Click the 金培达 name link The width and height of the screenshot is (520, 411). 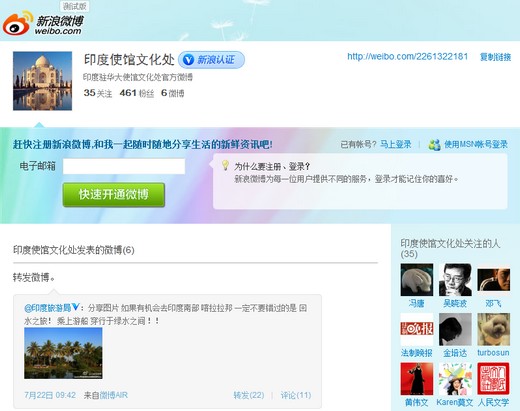pos(455,353)
